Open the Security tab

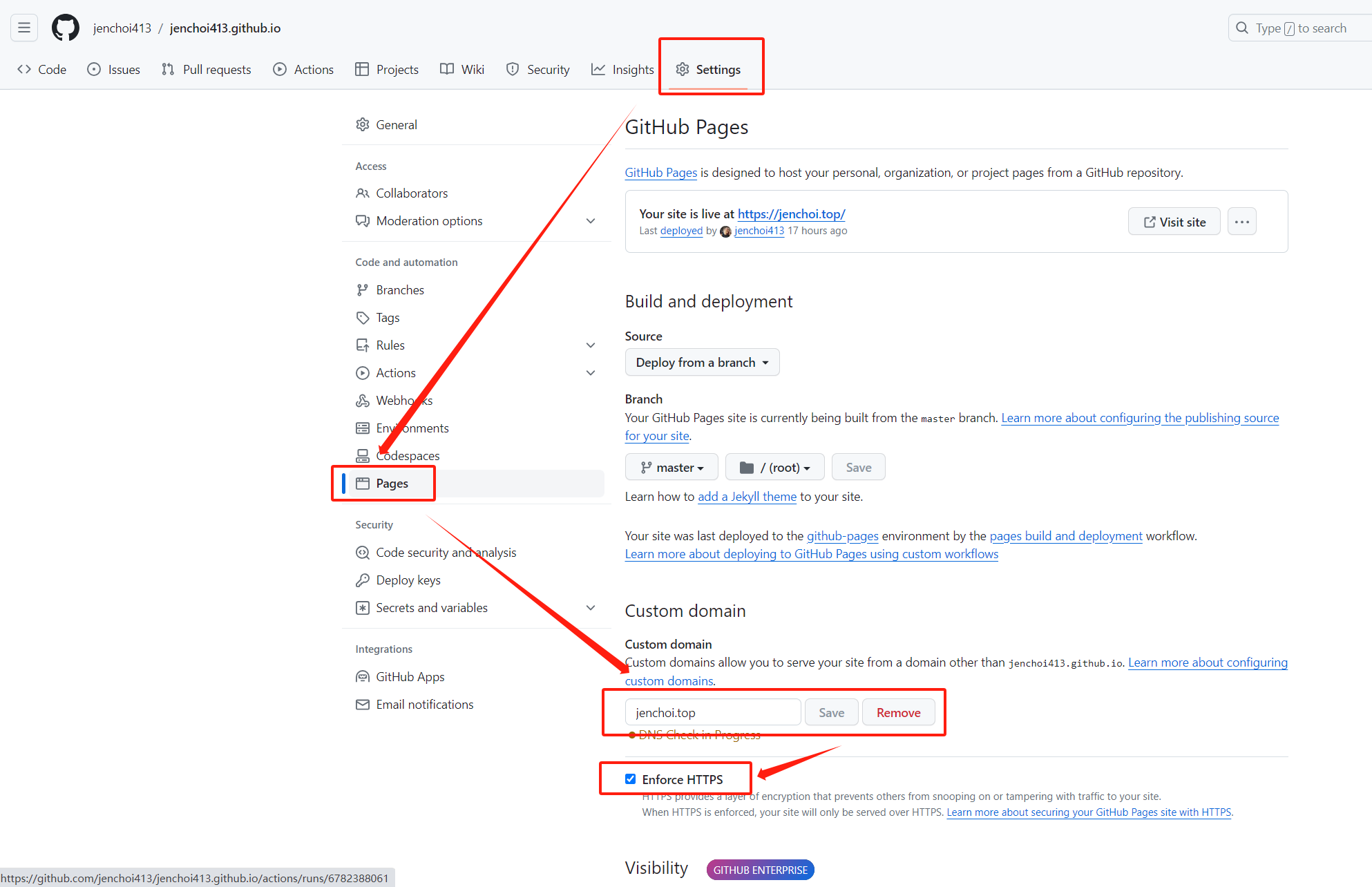pos(537,69)
